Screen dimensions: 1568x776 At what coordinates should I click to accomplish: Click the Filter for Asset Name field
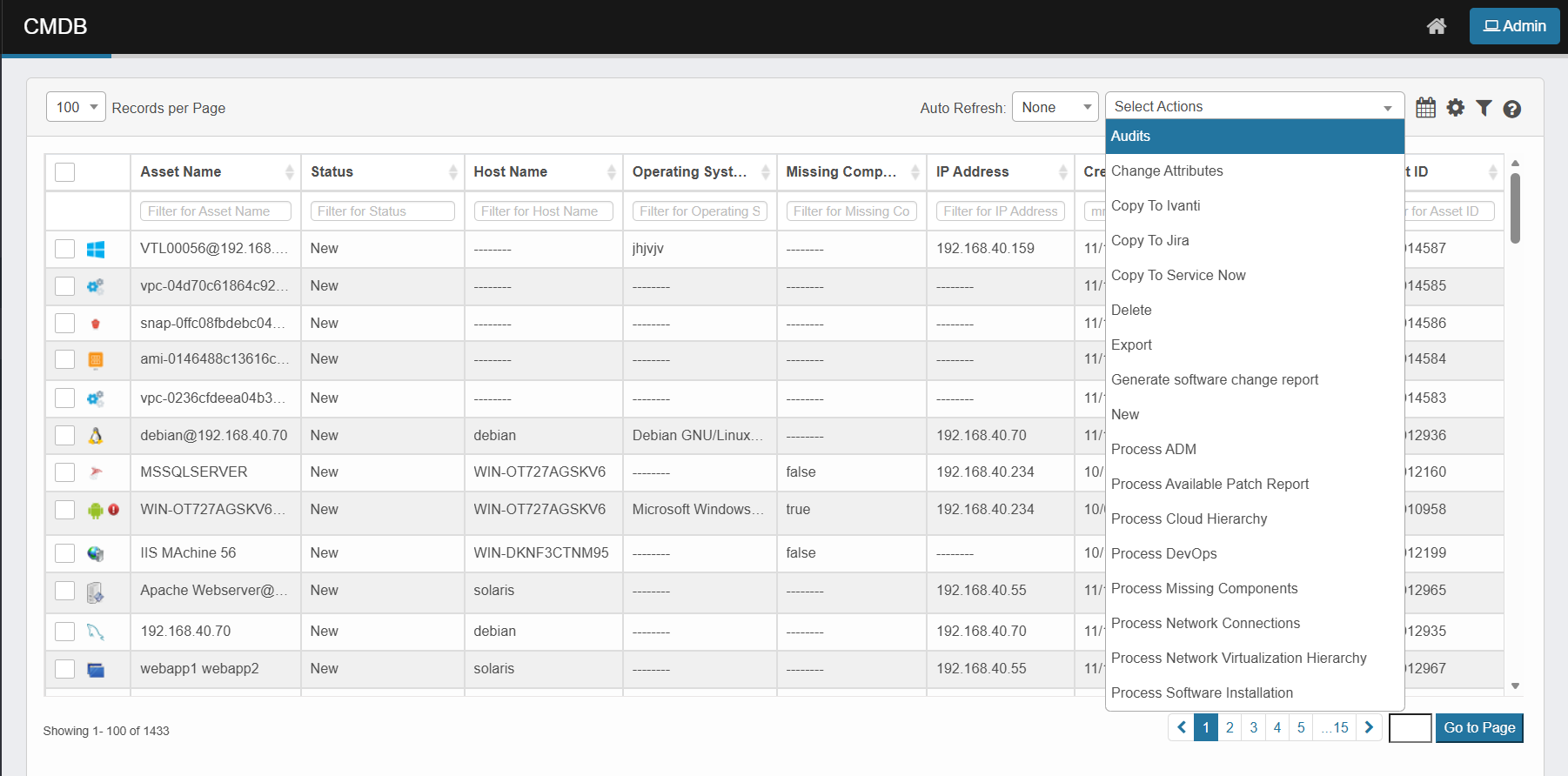pyautogui.click(x=215, y=211)
